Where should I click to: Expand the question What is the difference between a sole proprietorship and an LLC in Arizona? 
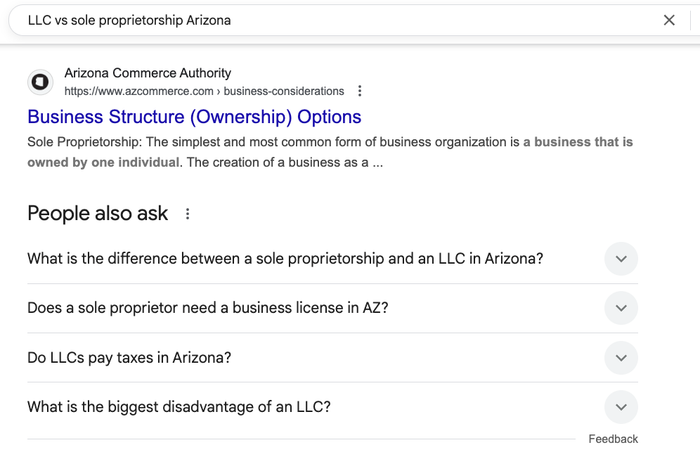click(285, 259)
